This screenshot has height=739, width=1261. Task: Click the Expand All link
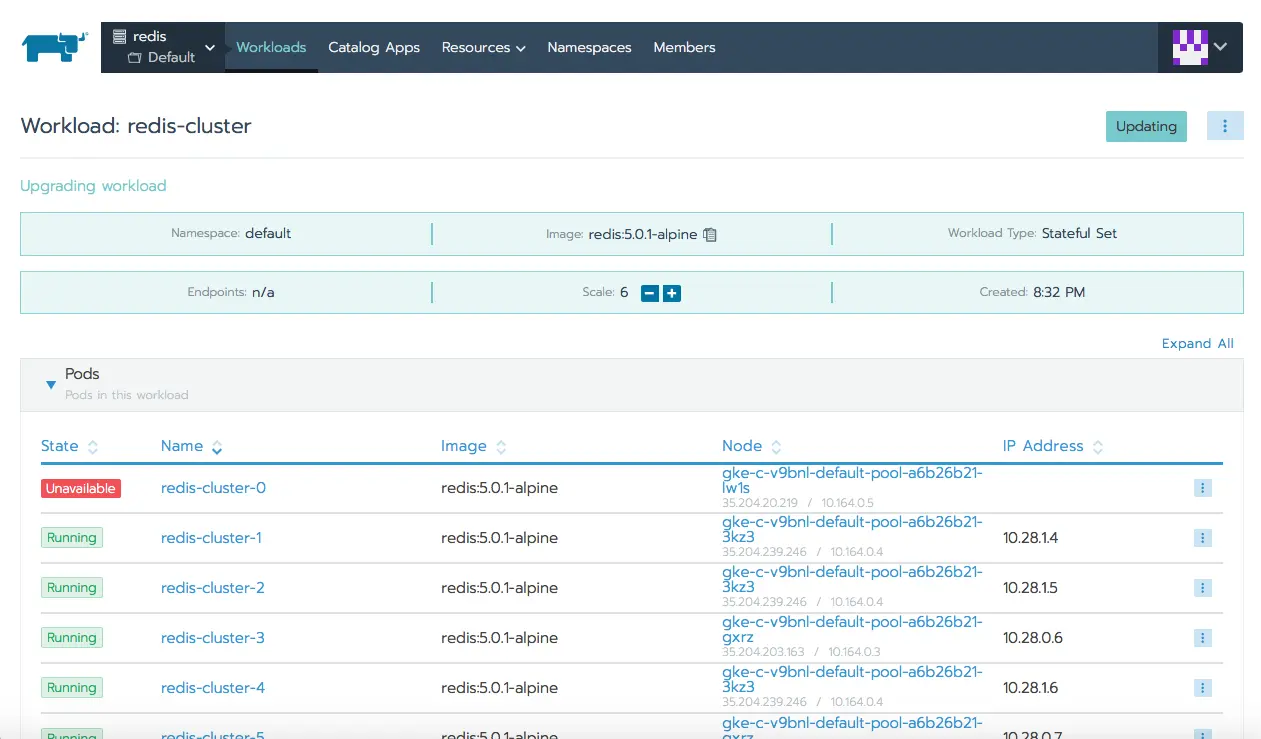tap(1197, 343)
